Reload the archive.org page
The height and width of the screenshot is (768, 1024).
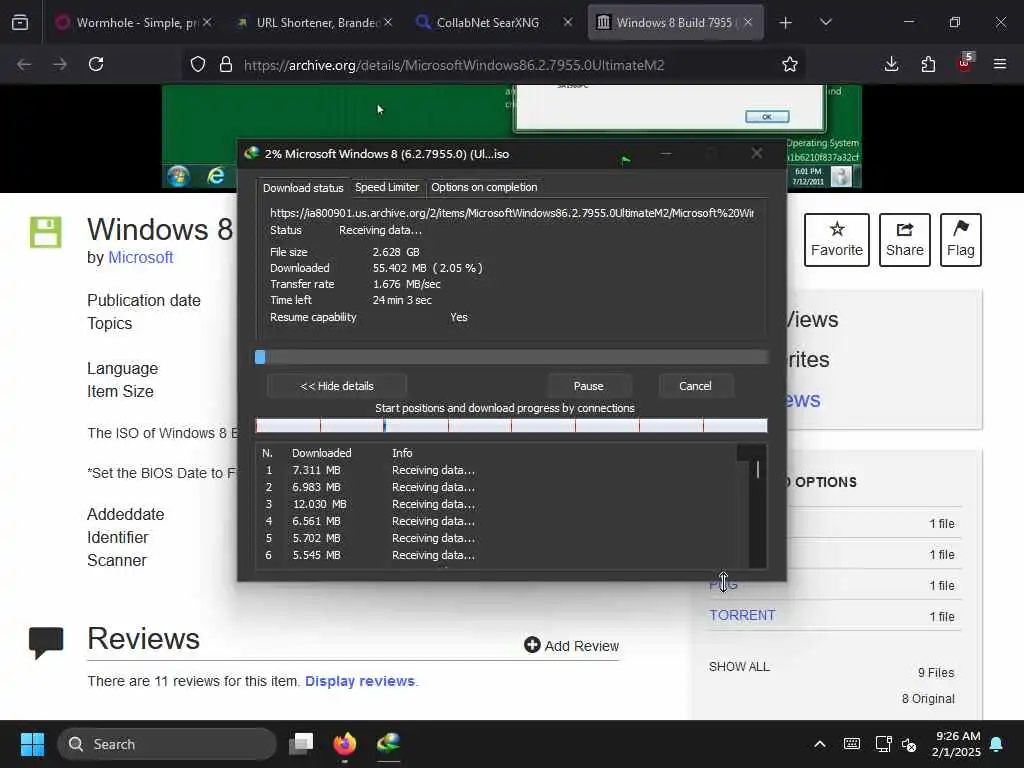(x=96, y=64)
